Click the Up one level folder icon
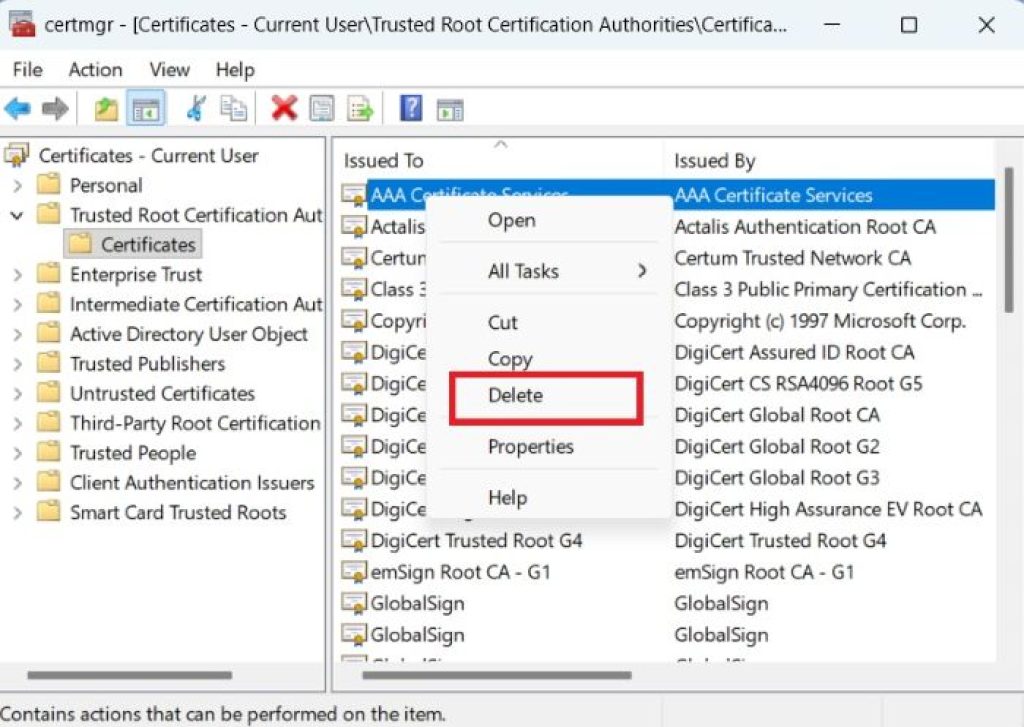This screenshot has height=727, width=1024. [x=106, y=108]
